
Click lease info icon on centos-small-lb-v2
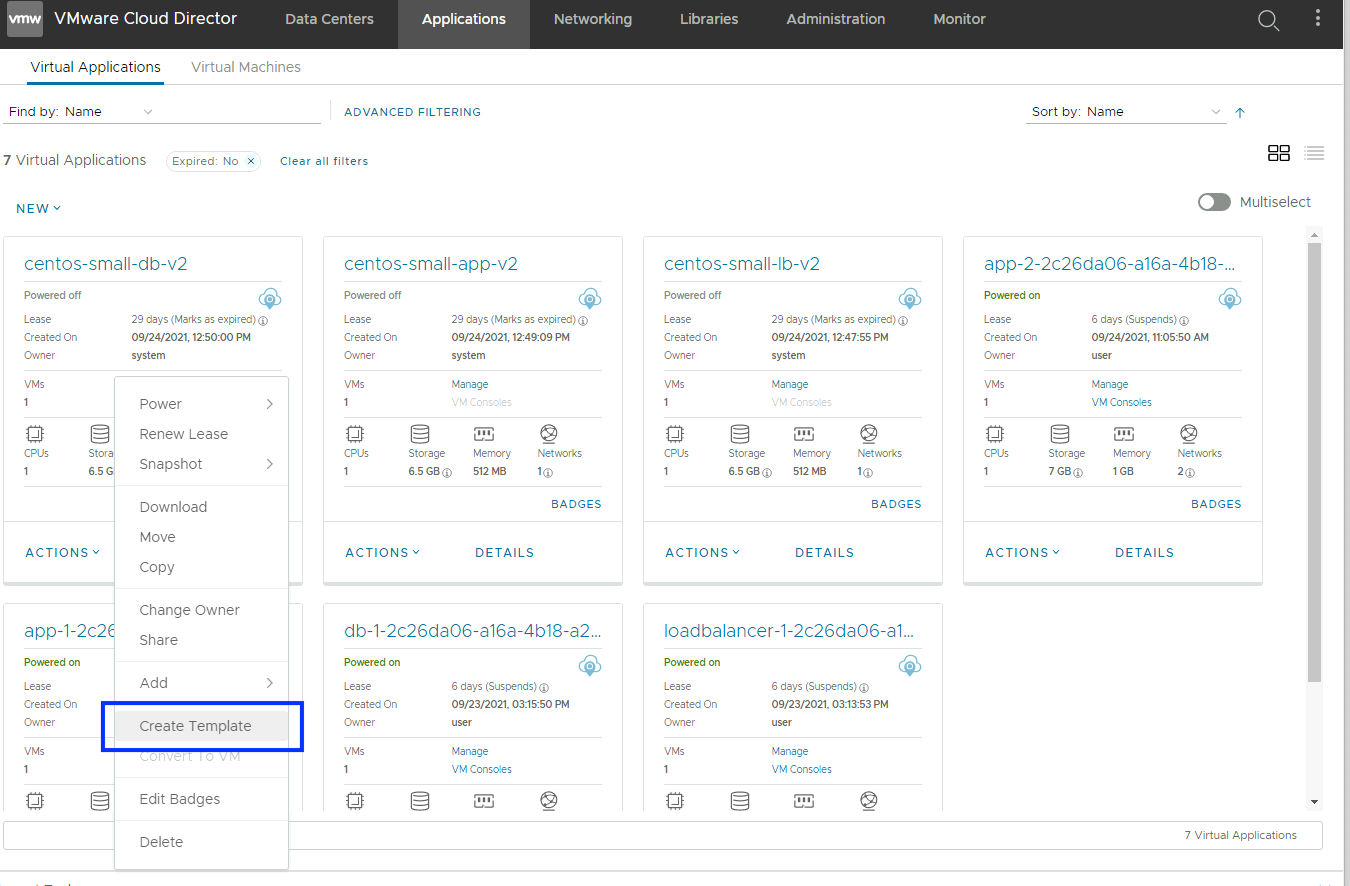[x=903, y=321]
